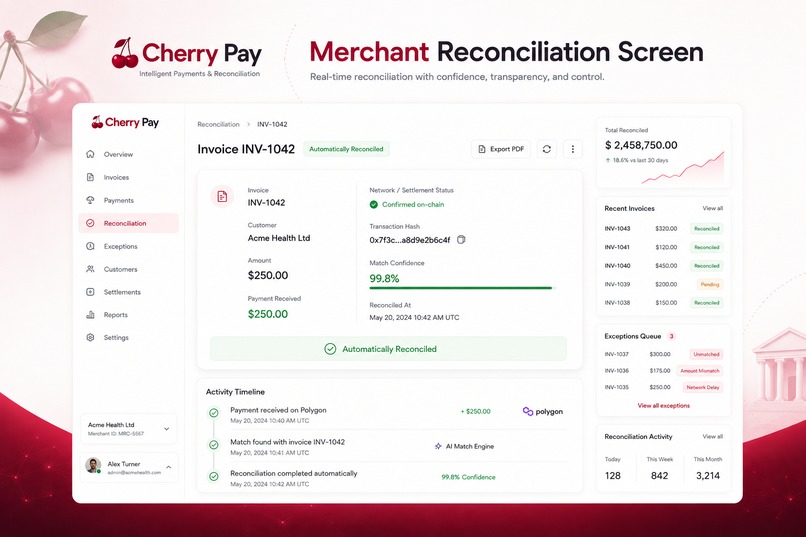Click the Unmatched badge
Screen dimensions: 806x537
706,354
